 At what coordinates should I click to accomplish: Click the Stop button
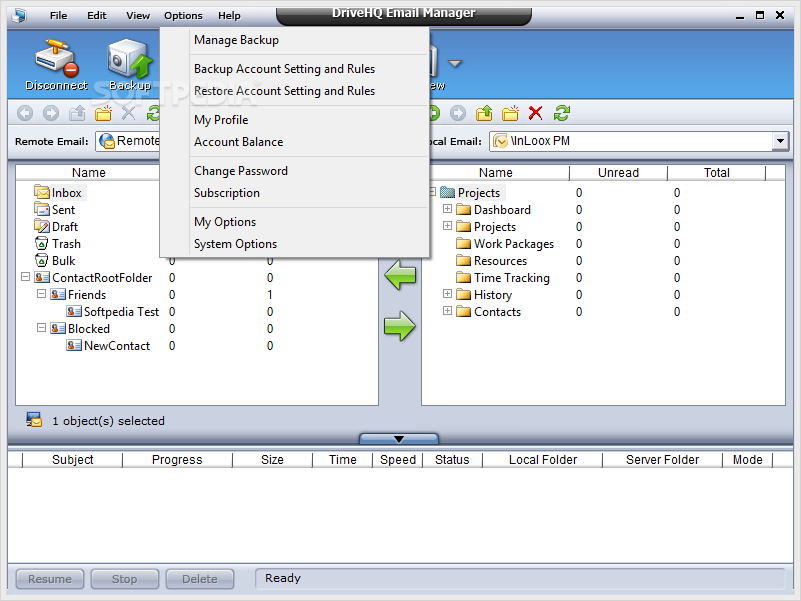point(125,579)
